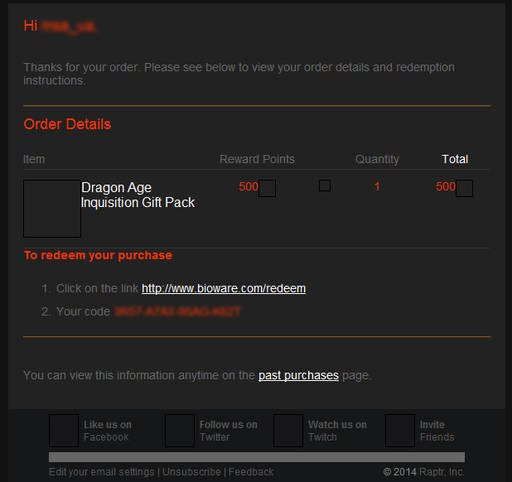Click the Twitter icon placeholder in footer

pyautogui.click(x=180, y=431)
